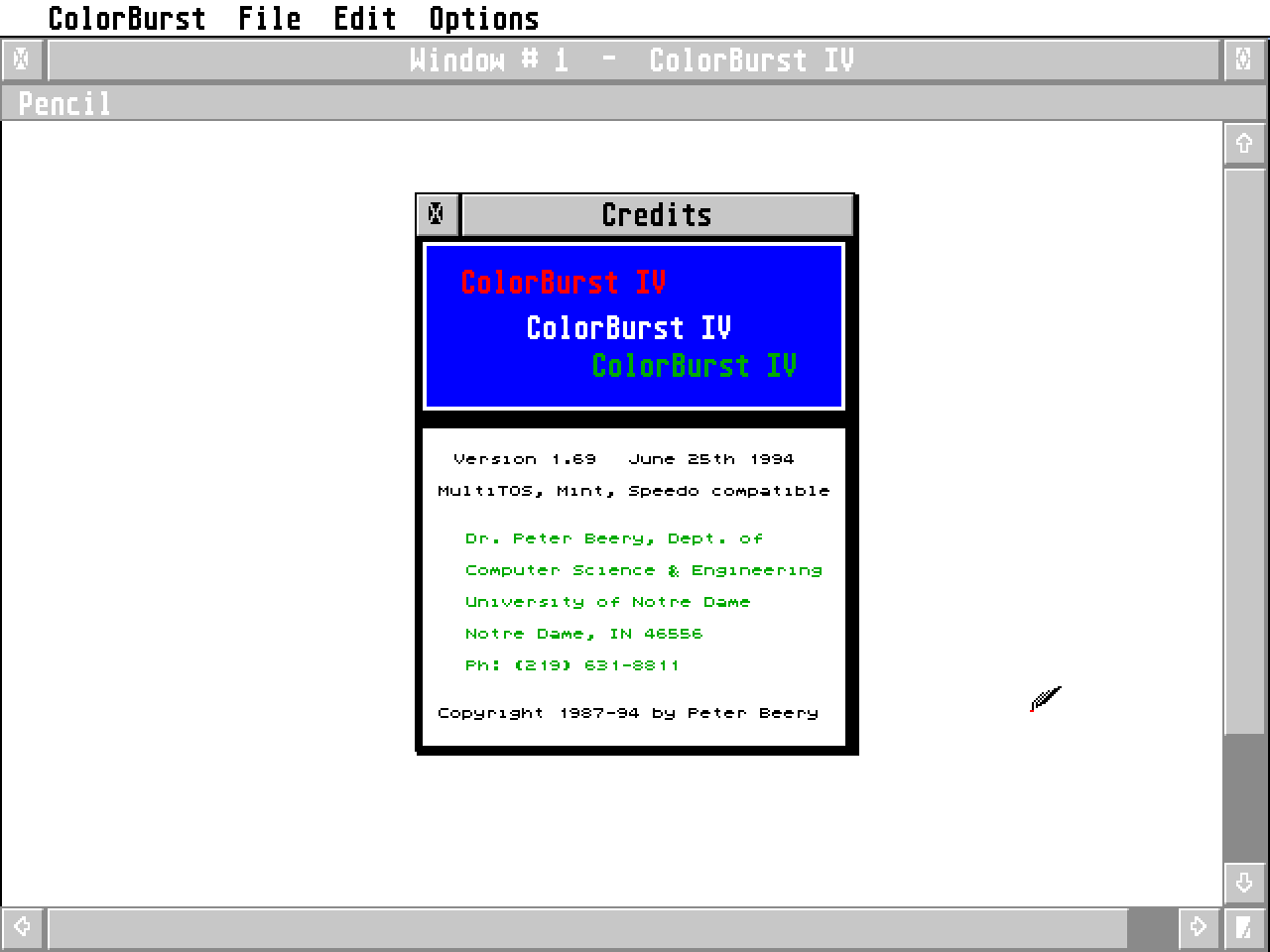Close the Credits dialog box
The height and width of the screenshot is (952, 1270).
437,214
